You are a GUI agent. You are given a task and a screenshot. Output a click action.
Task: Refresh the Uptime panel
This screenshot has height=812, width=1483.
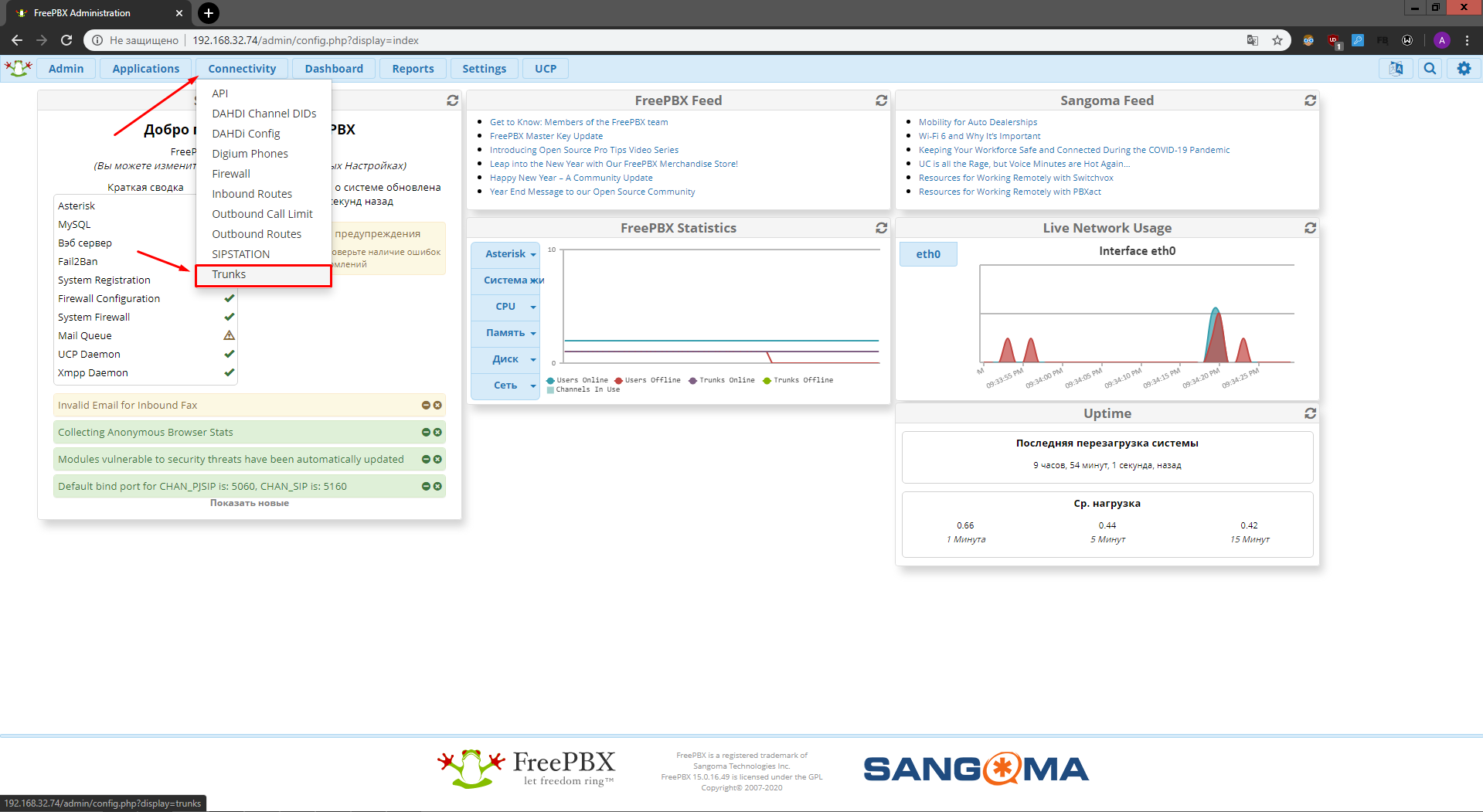point(1310,413)
